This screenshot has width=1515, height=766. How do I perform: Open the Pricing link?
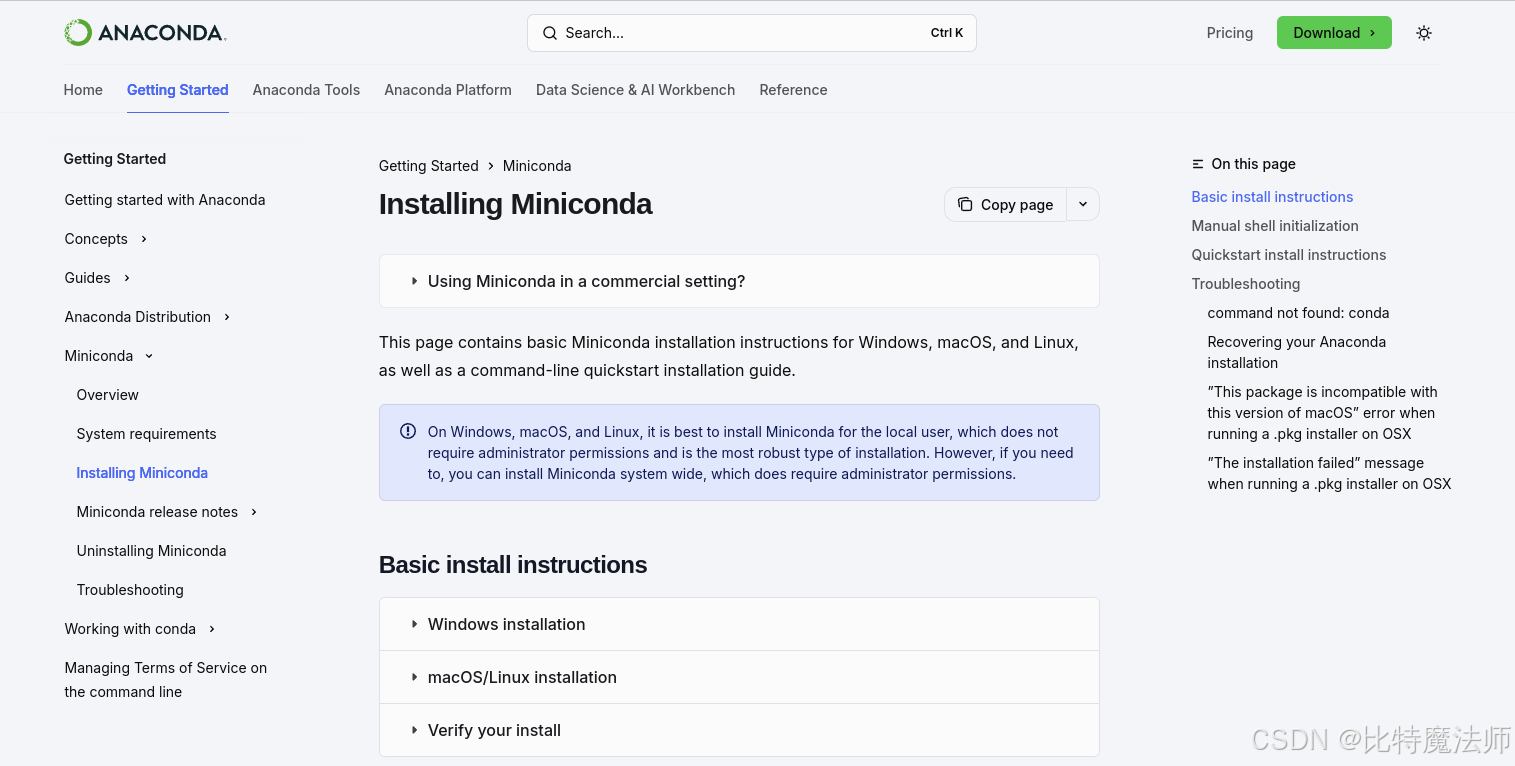(1229, 33)
